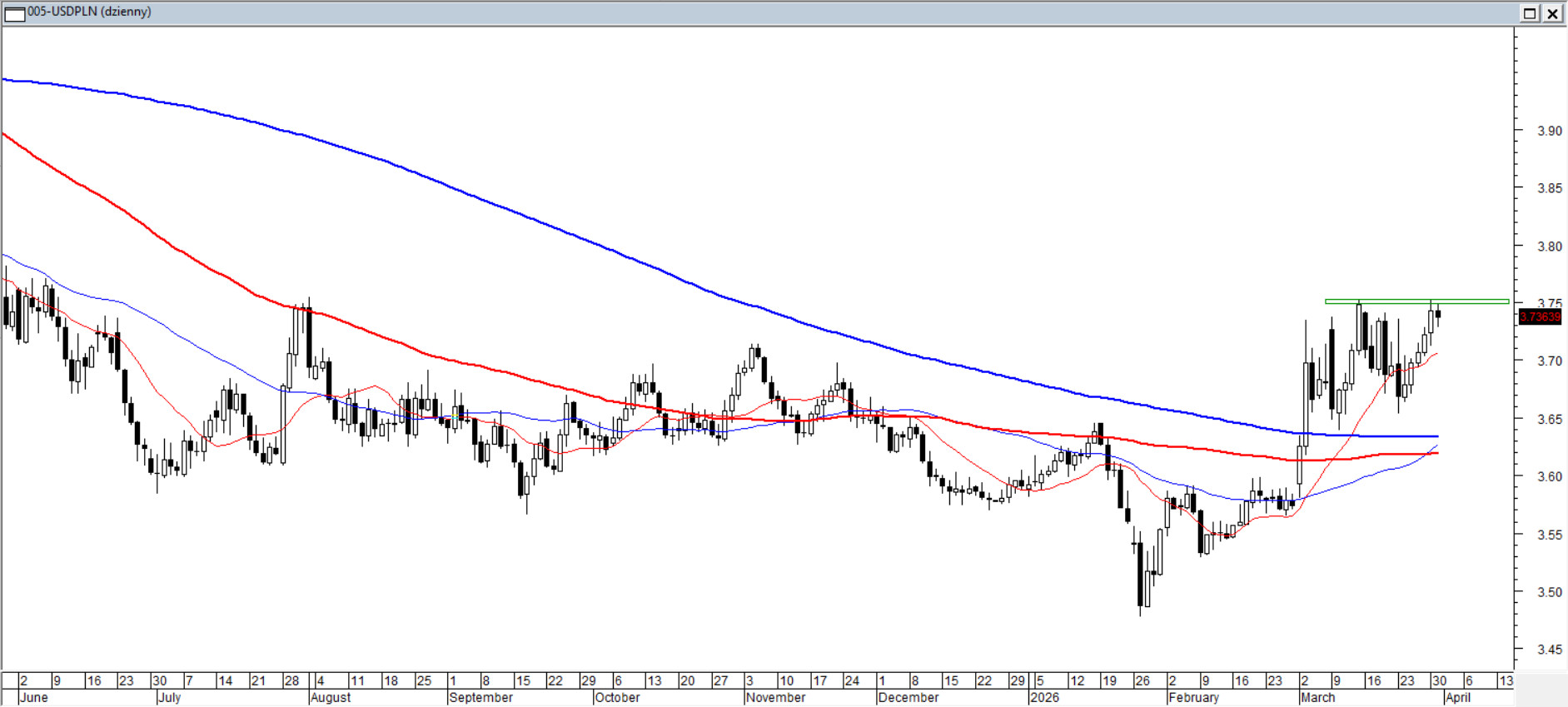Click the June month label
The image size is (1568, 707).
[x=33, y=698]
